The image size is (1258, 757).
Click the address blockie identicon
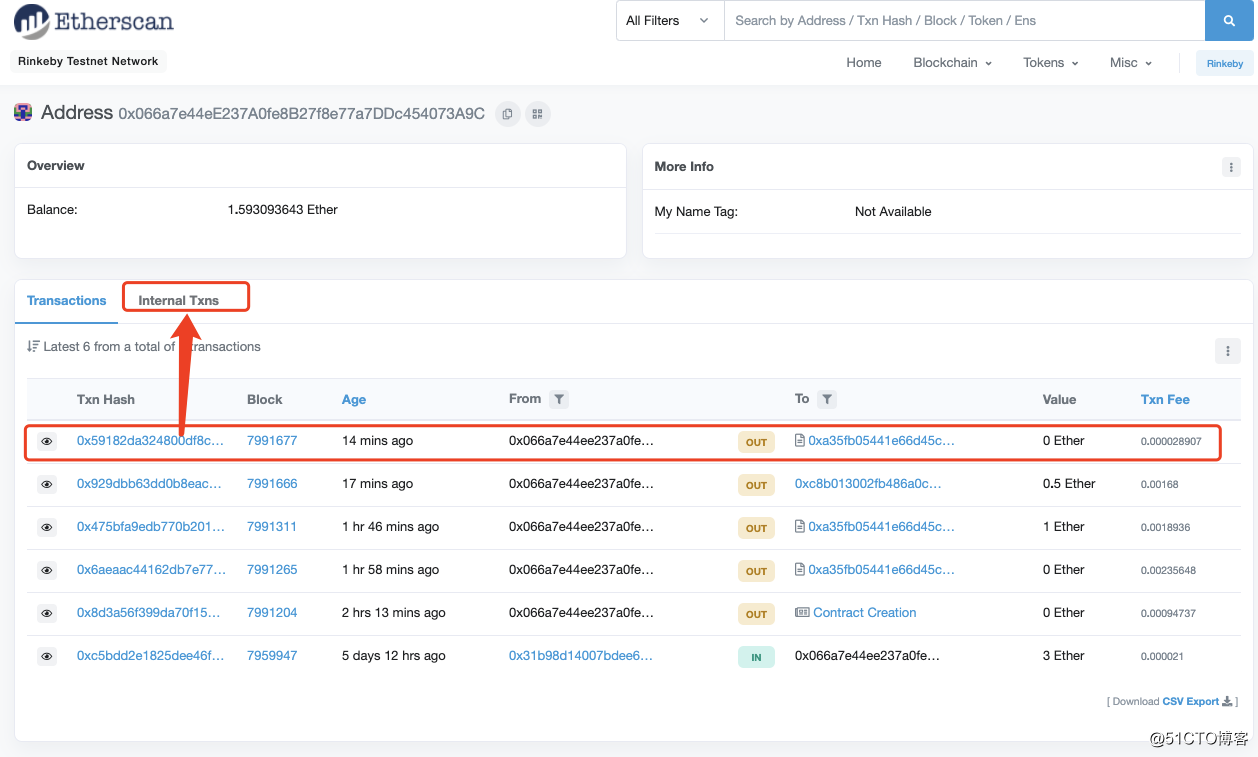pyautogui.click(x=23, y=113)
